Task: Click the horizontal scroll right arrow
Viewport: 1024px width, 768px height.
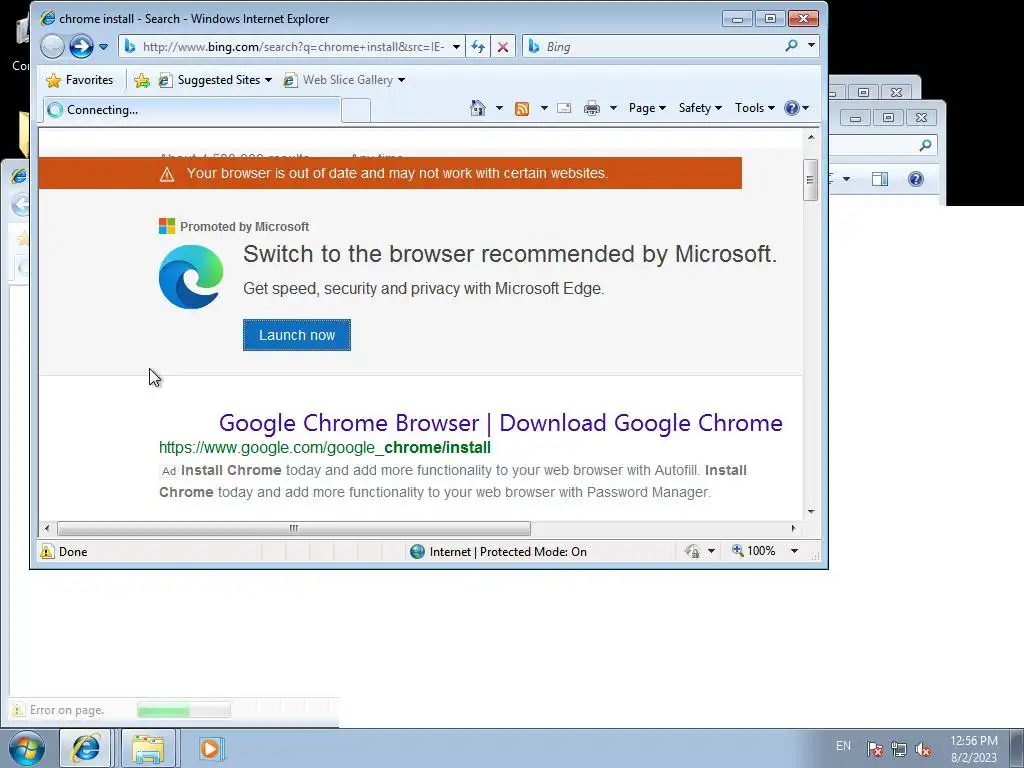Action: tap(793, 528)
